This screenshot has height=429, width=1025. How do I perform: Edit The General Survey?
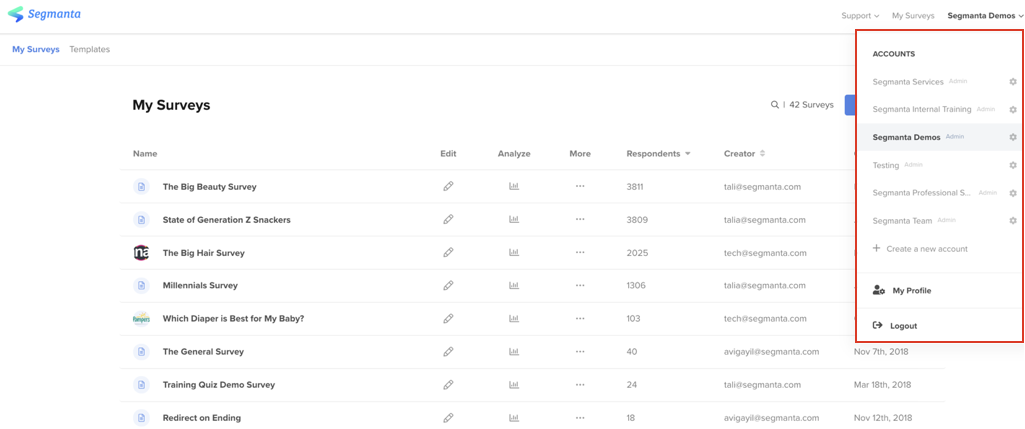(448, 351)
